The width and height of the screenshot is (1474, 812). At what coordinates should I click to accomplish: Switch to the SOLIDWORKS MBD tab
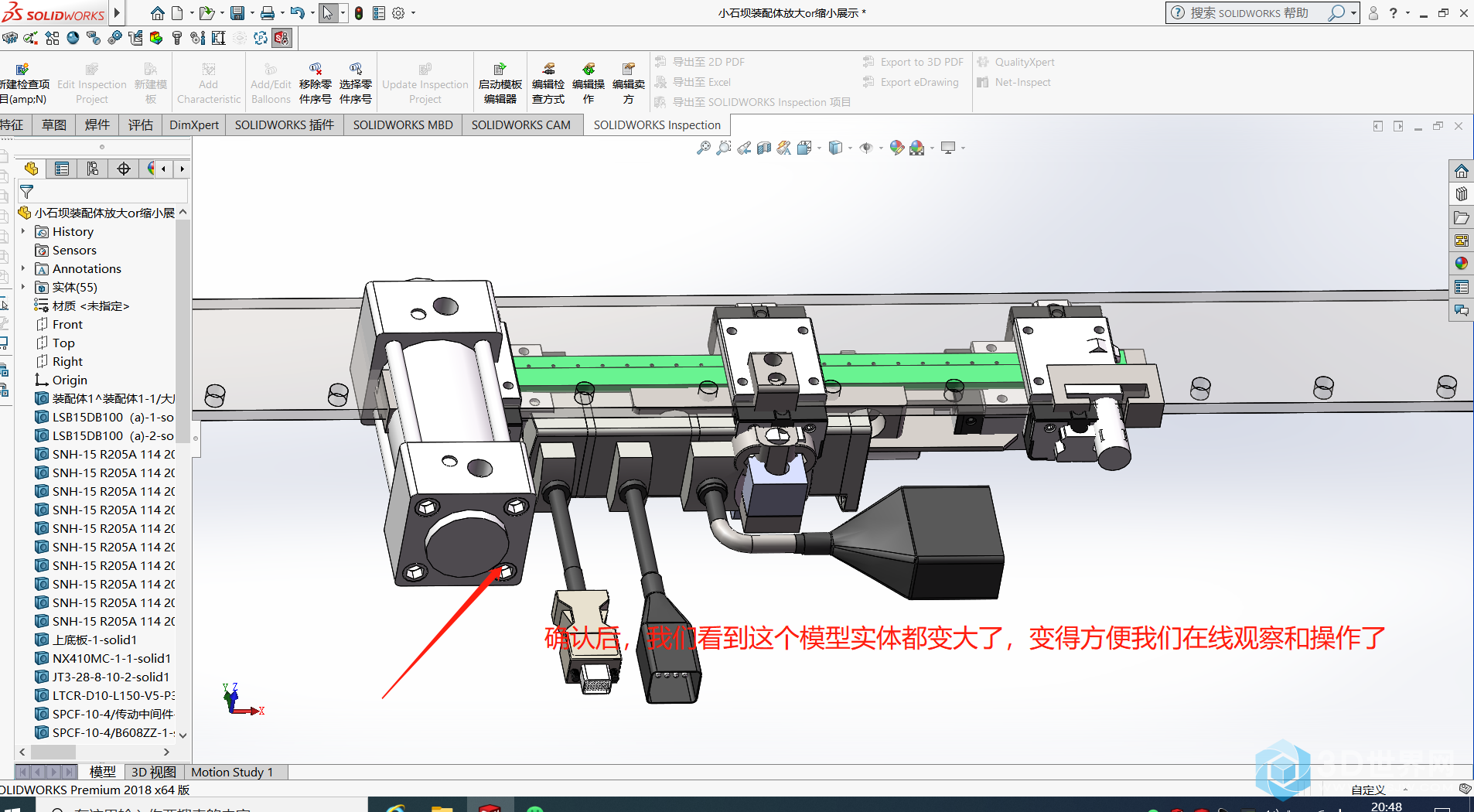point(403,125)
